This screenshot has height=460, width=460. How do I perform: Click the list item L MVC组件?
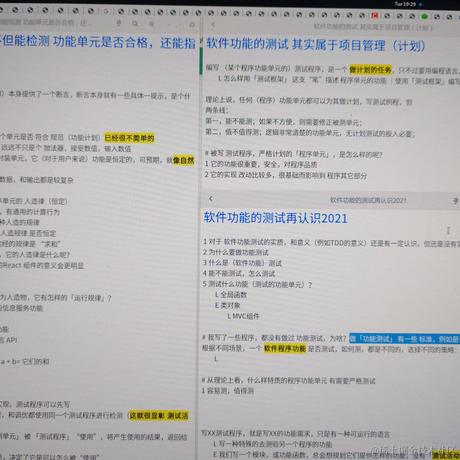(x=243, y=316)
